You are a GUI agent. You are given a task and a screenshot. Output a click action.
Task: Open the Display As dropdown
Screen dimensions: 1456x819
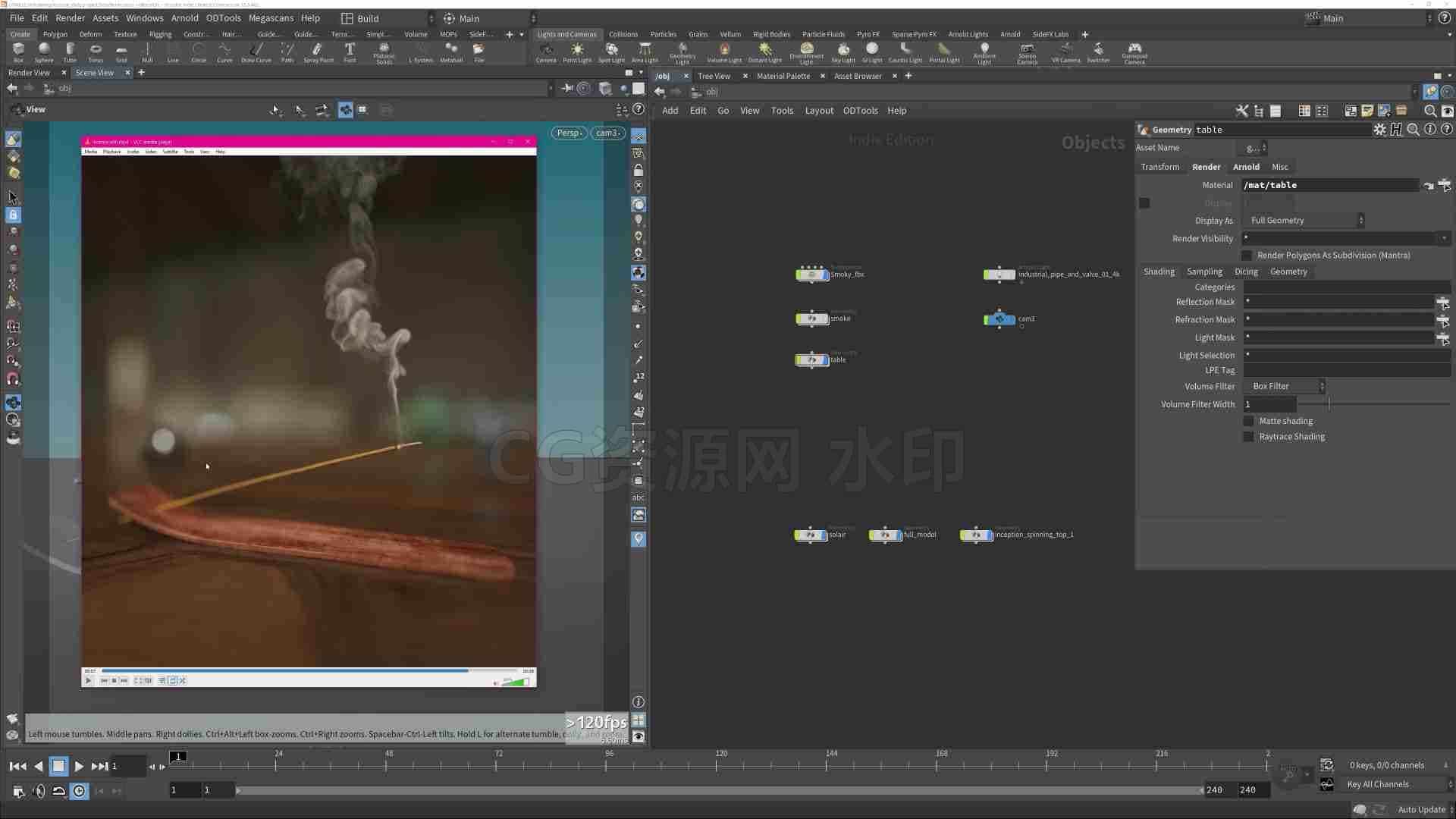tap(1304, 221)
